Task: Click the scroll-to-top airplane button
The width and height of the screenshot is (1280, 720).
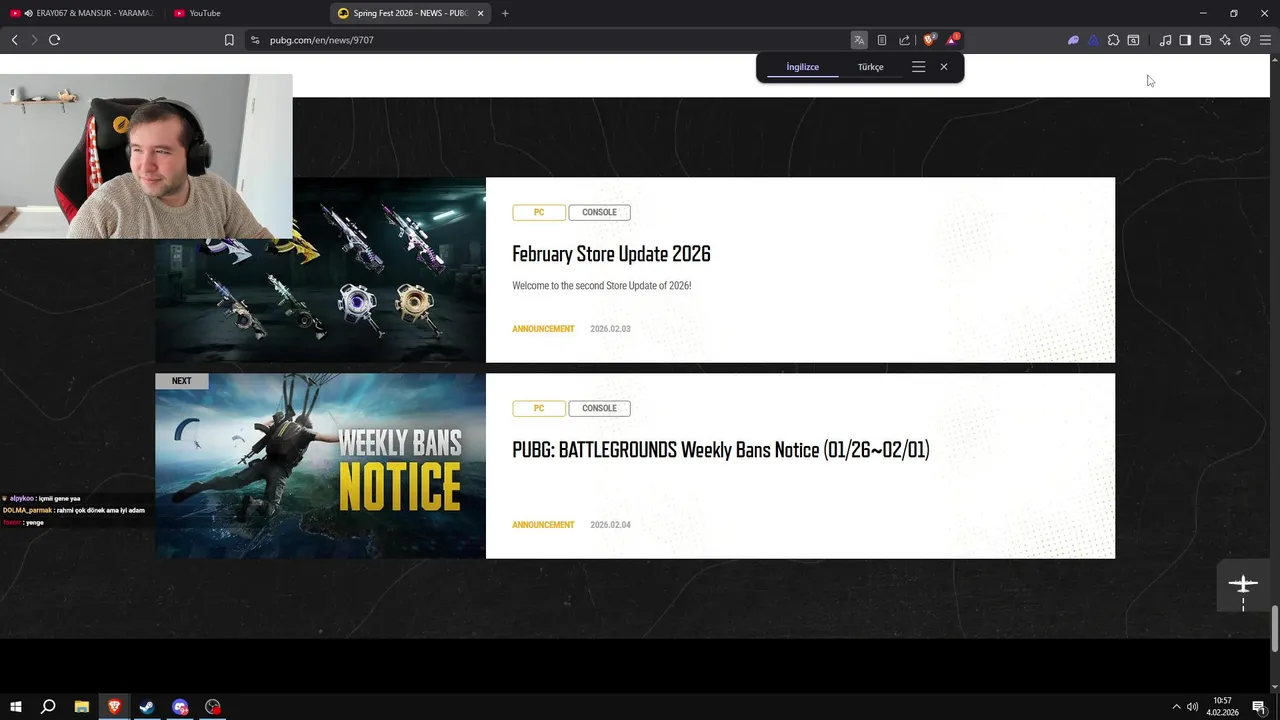Action: pos(1243,587)
